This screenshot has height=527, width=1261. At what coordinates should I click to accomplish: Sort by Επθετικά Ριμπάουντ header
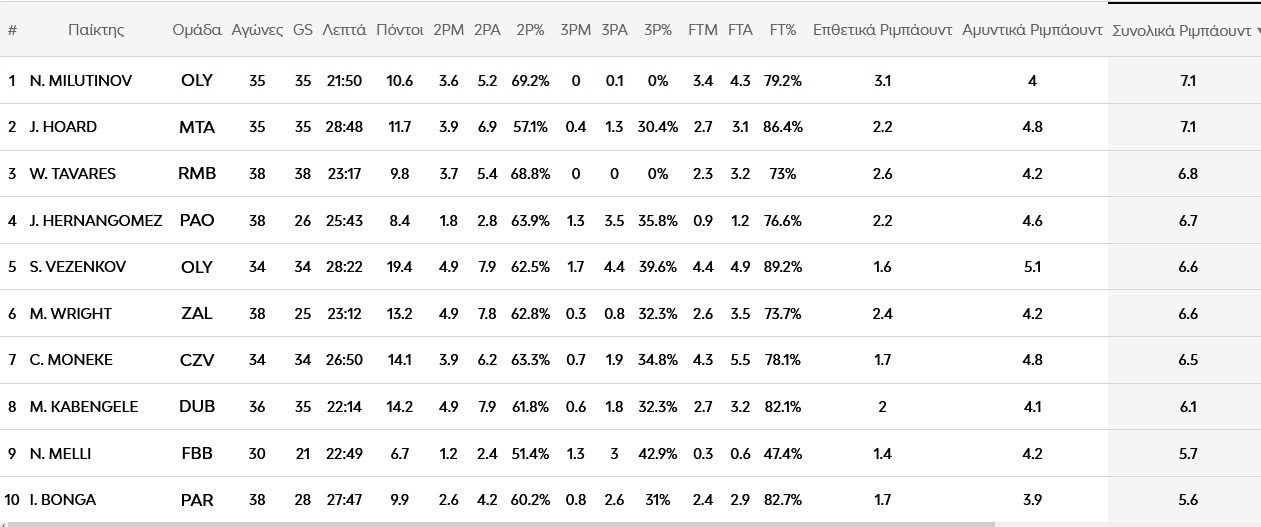coord(881,30)
